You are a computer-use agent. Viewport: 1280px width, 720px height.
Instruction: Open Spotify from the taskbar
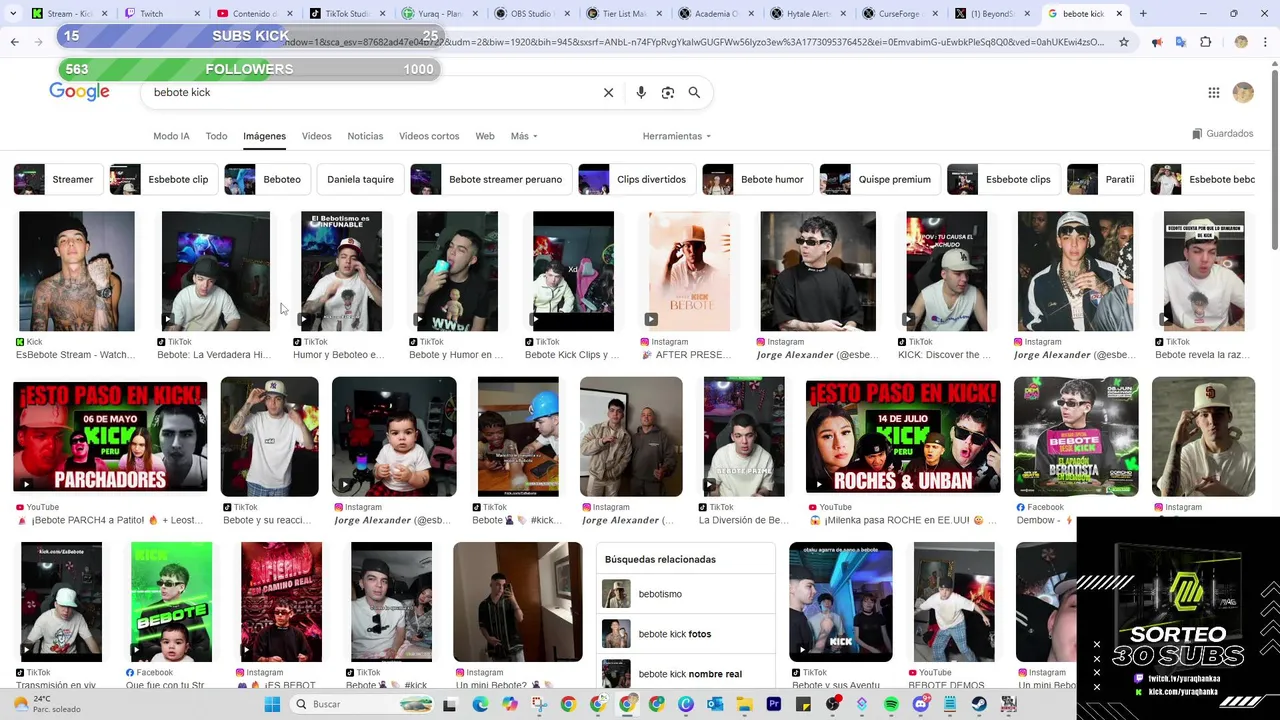pos(891,704)
